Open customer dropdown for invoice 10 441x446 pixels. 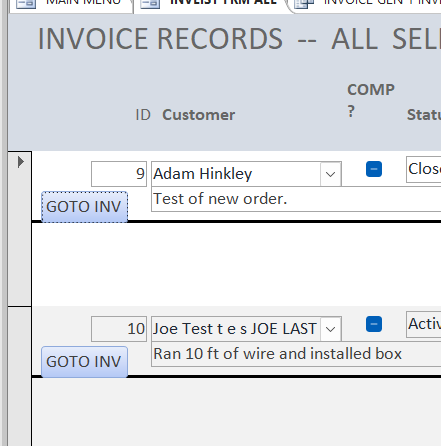click(330, 329)
